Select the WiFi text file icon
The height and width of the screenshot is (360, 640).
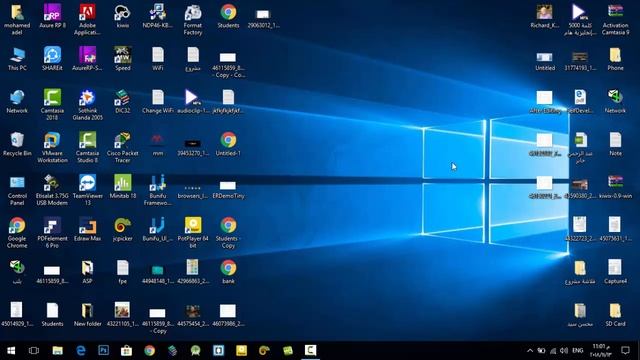point(158,59)
